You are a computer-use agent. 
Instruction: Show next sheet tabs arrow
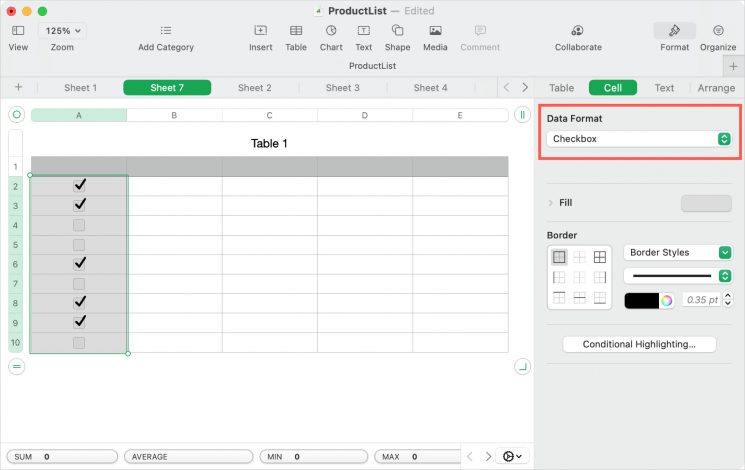[x=525, y=87]
